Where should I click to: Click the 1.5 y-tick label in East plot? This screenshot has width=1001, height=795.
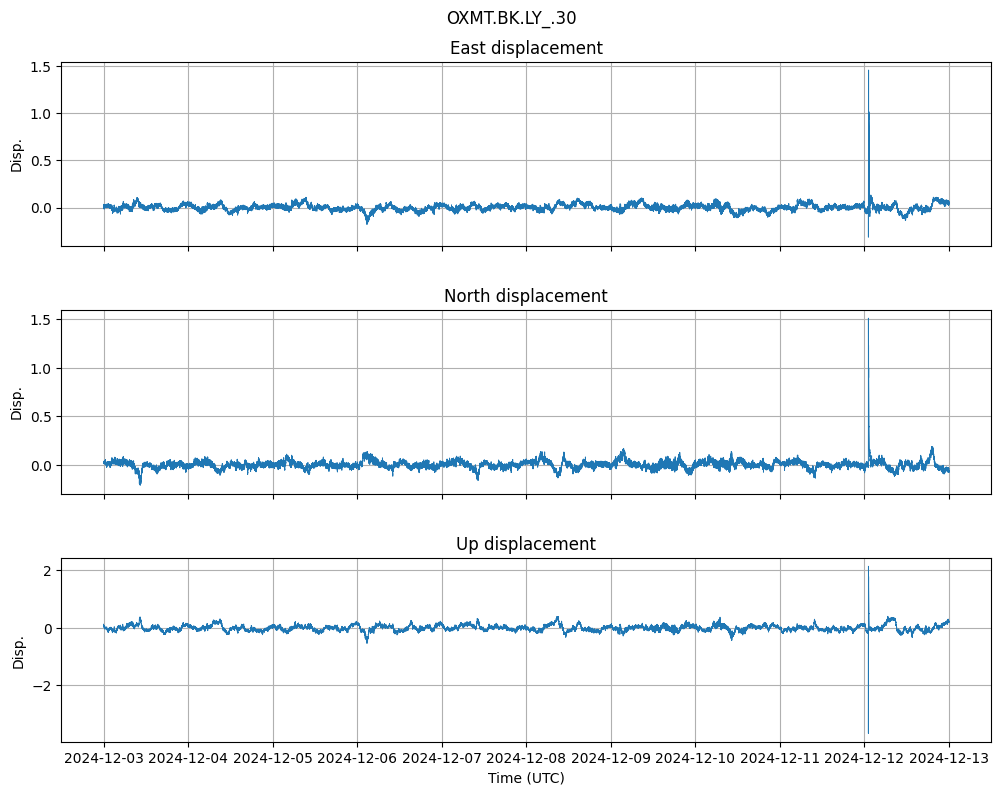pos(42,67)
